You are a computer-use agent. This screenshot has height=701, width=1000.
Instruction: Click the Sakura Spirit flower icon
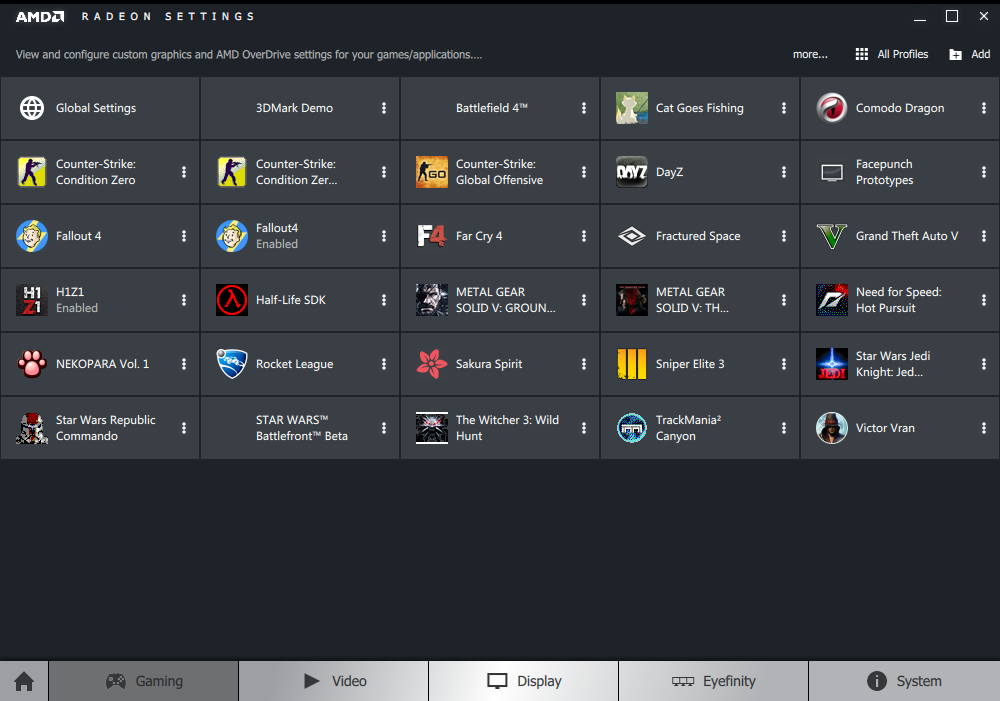click(432, 364)
